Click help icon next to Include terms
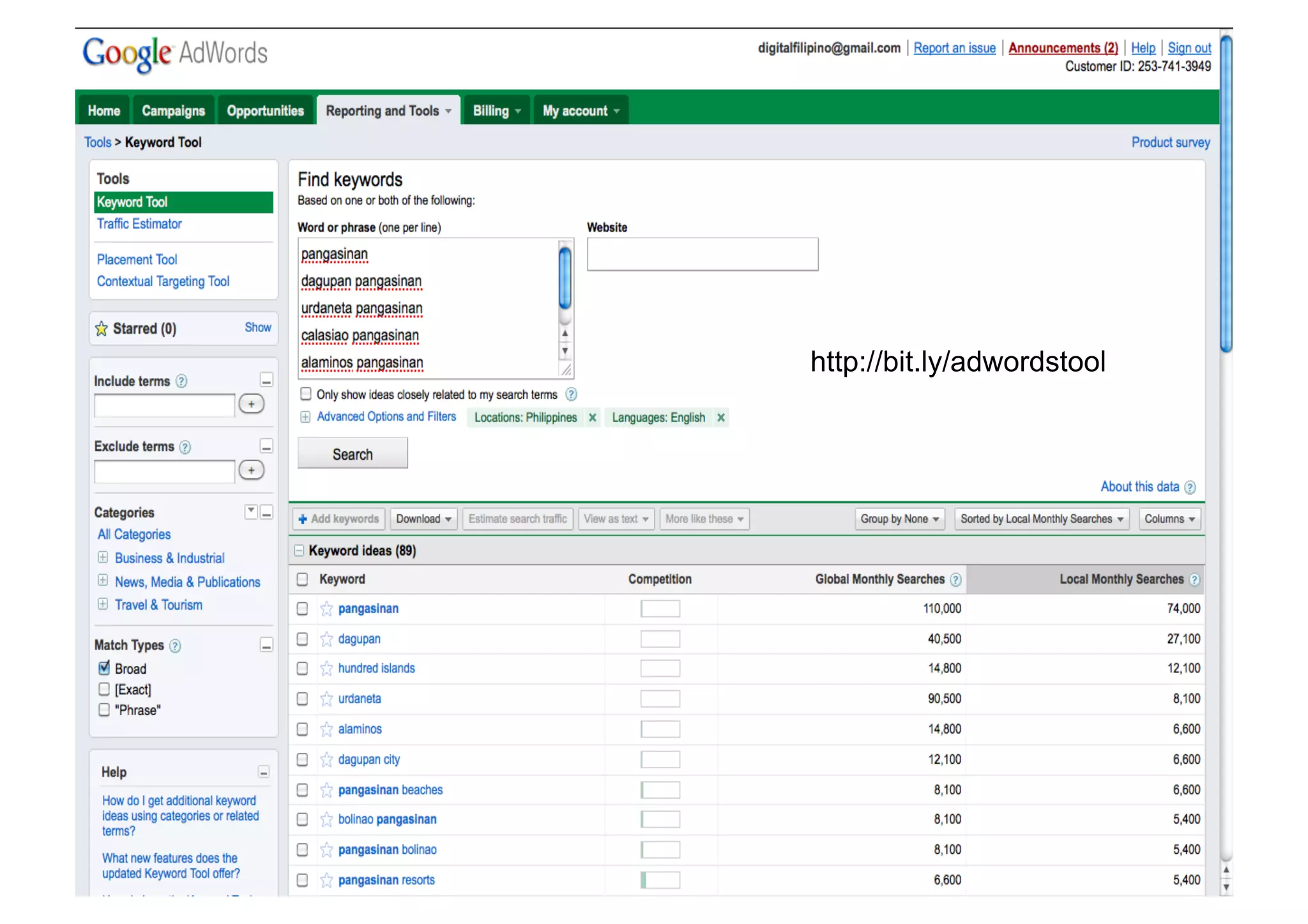Image resolution: width=1308 pixels, height=924 pixels. 181,381
